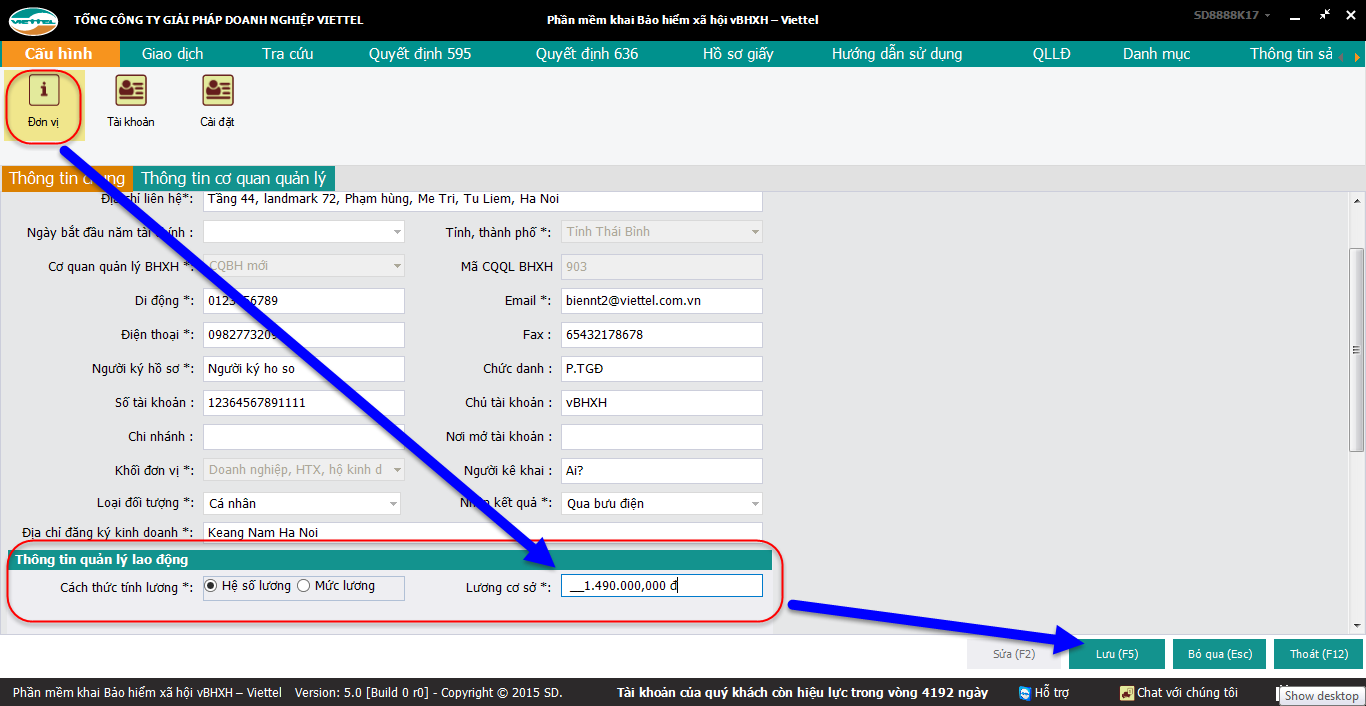Click the Mã CQQL BHXH field showing 903

point(662,266)
